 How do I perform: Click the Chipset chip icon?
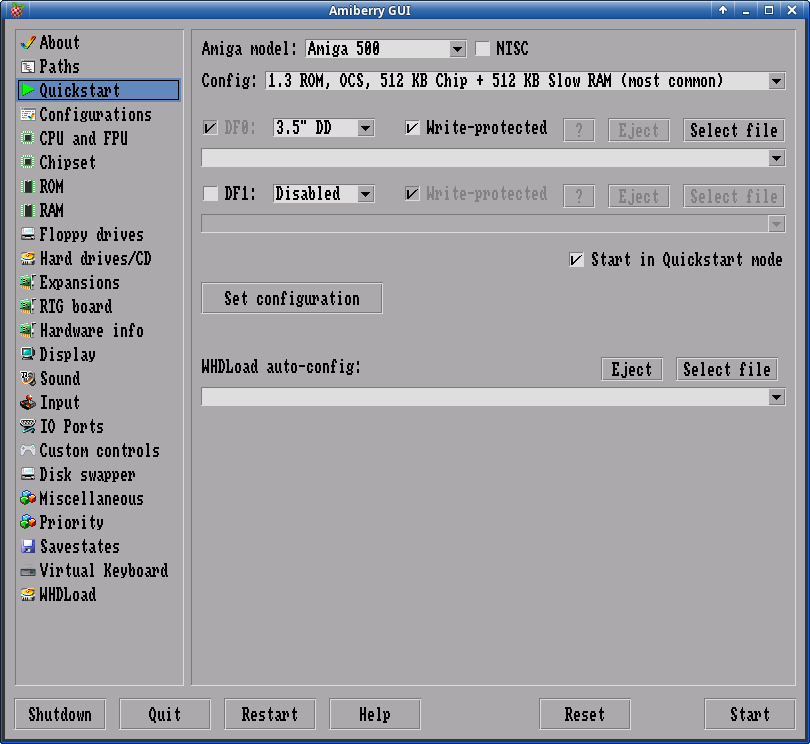(x=28, y=162)
